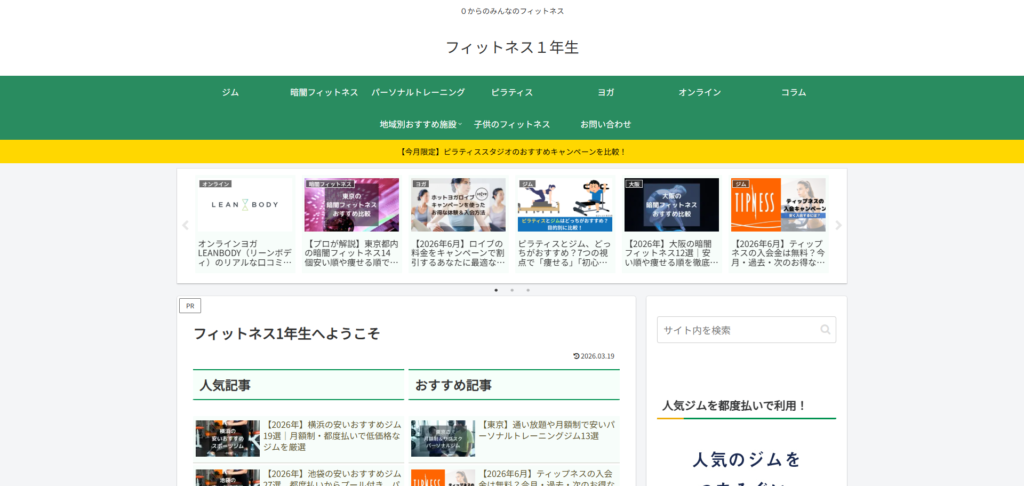1024x486 pixels.
Task: Open 東京の暗闇フィットネス carousel thumbnail
Action: 351,204
